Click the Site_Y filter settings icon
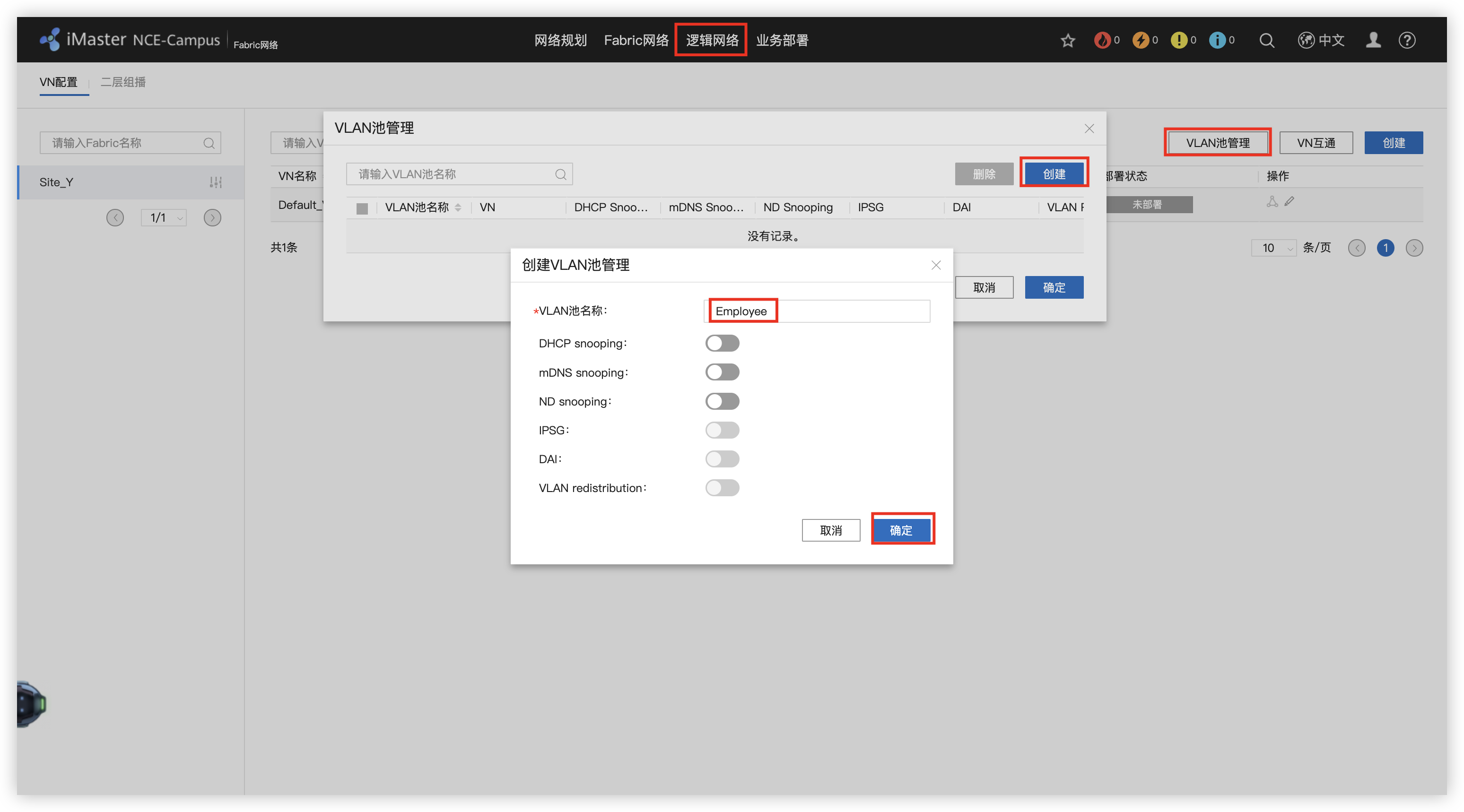 (216, 182)
